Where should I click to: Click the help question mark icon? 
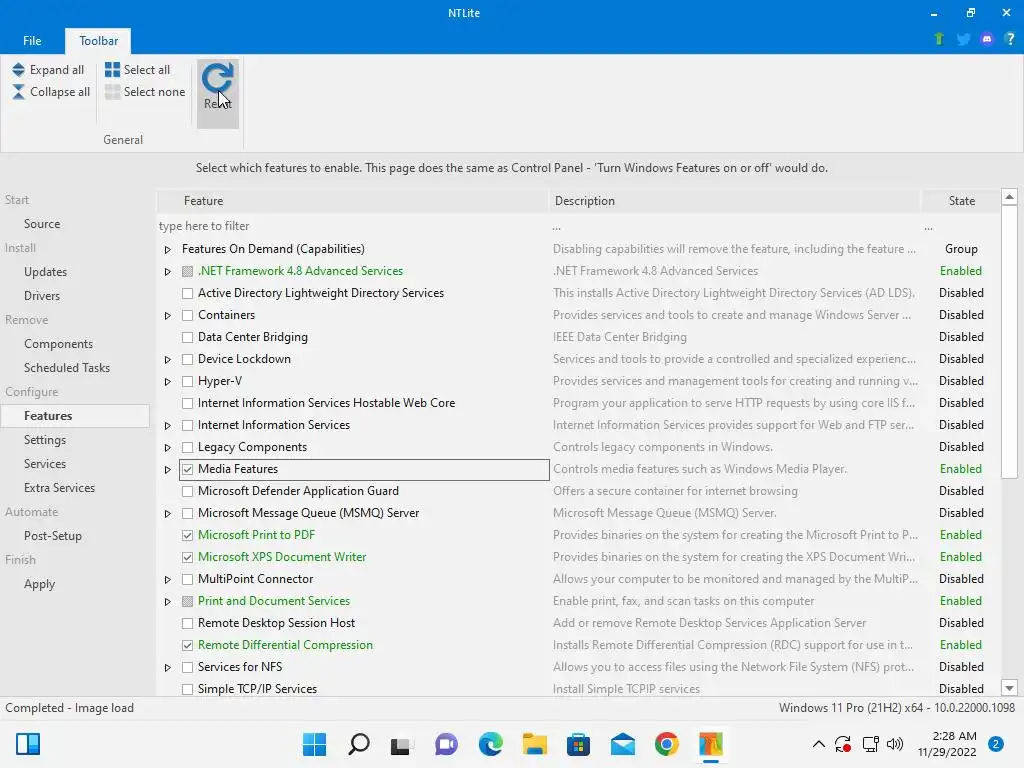(x=1010, y=39)
